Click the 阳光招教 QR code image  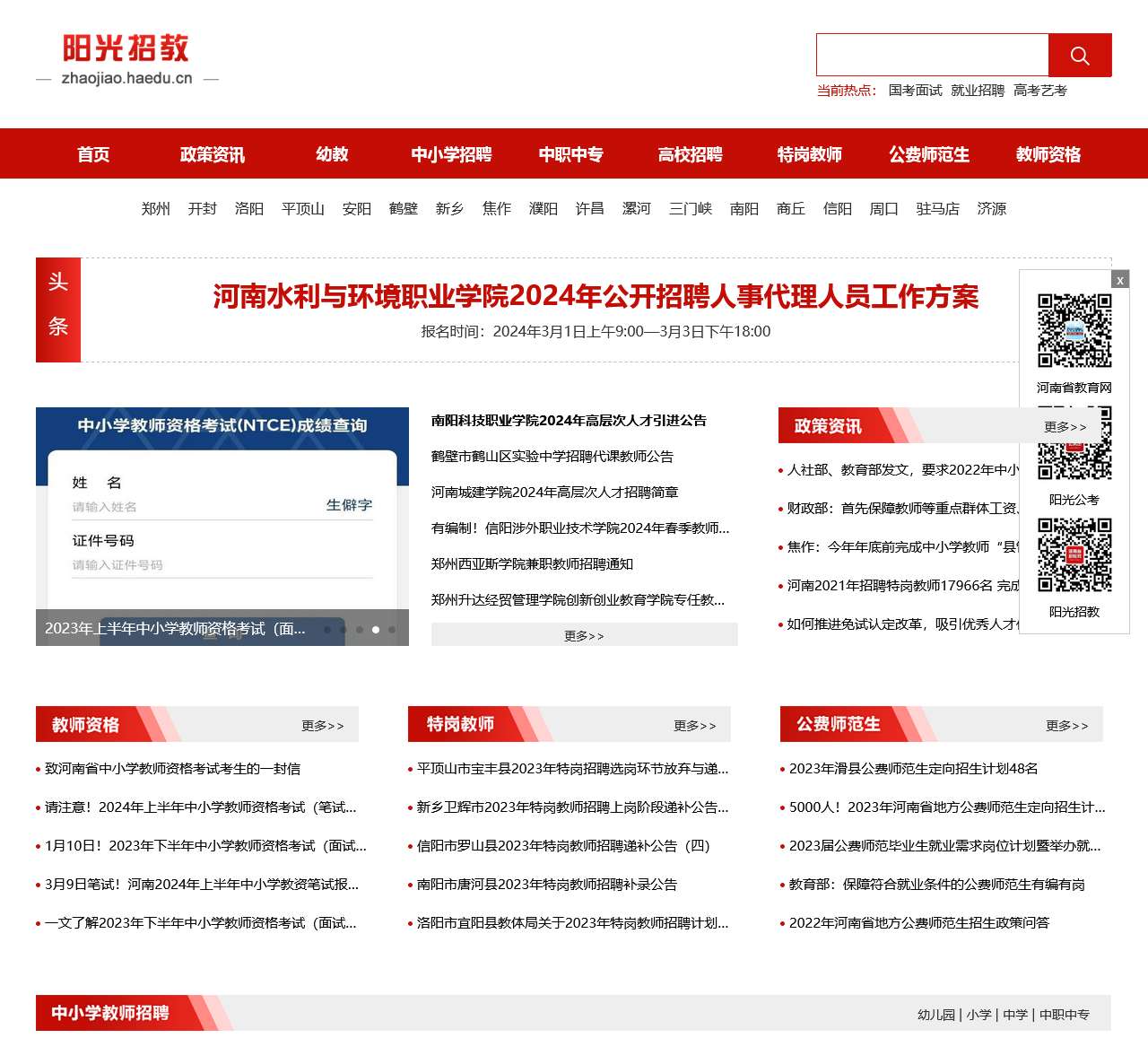1074,555
